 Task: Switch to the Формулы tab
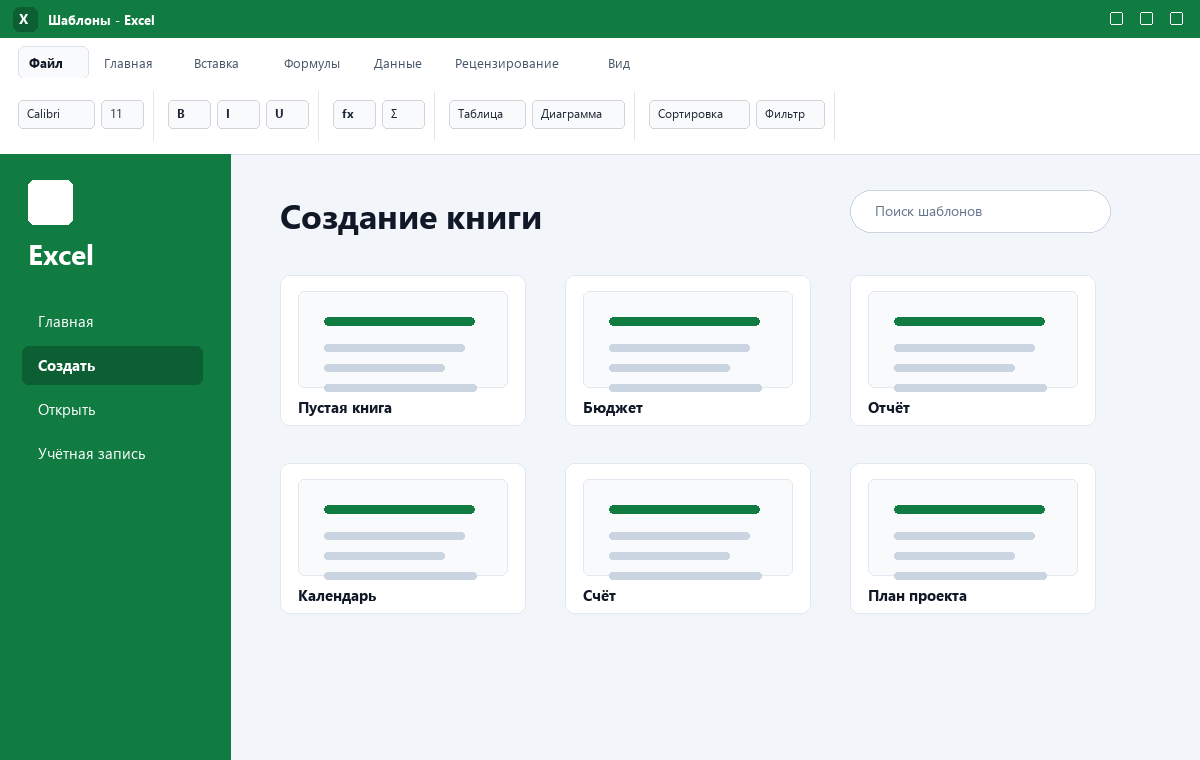pyautogui.click(x=312, y=63)
